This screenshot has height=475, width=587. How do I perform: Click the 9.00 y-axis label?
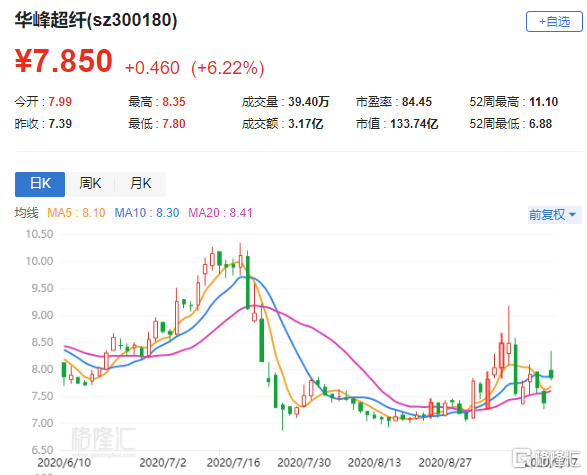coord(42,315)
